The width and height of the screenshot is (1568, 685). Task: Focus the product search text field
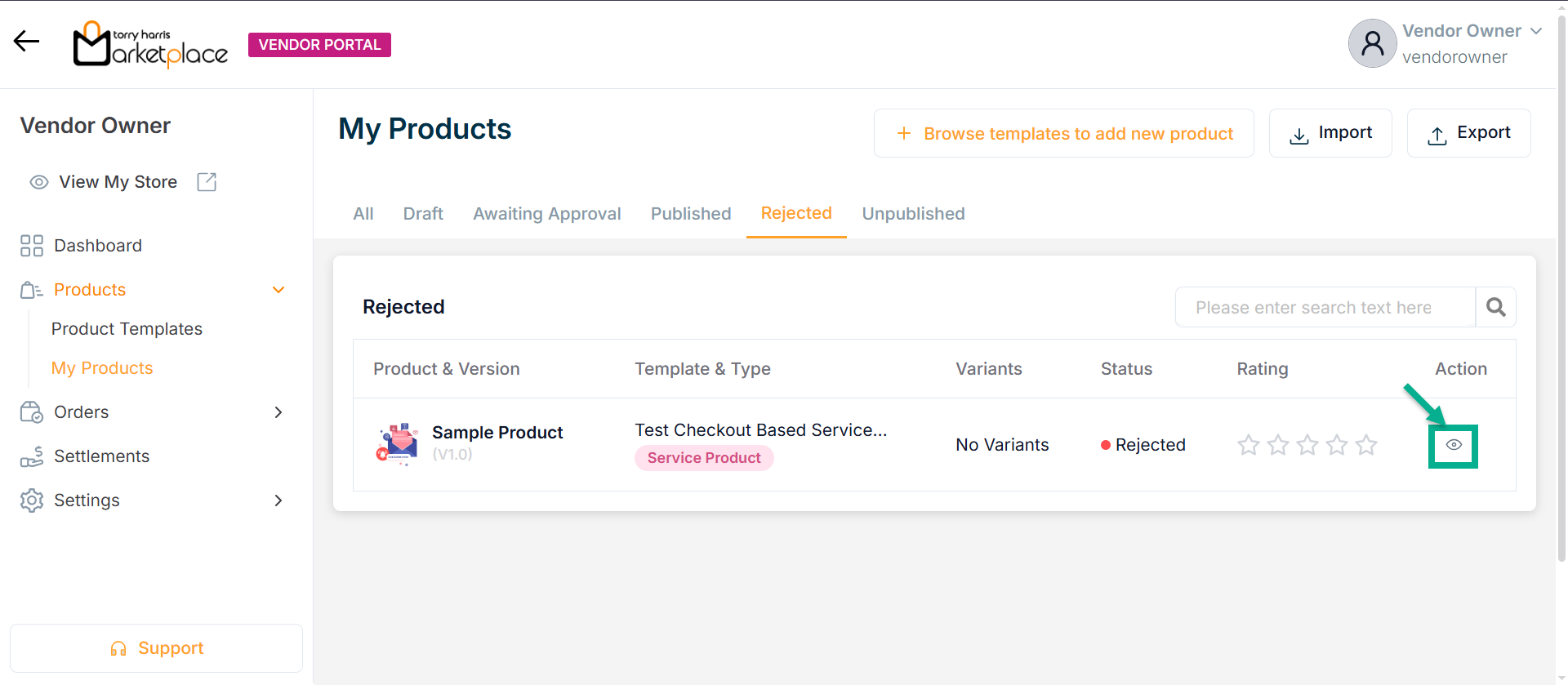point(1325,307)
